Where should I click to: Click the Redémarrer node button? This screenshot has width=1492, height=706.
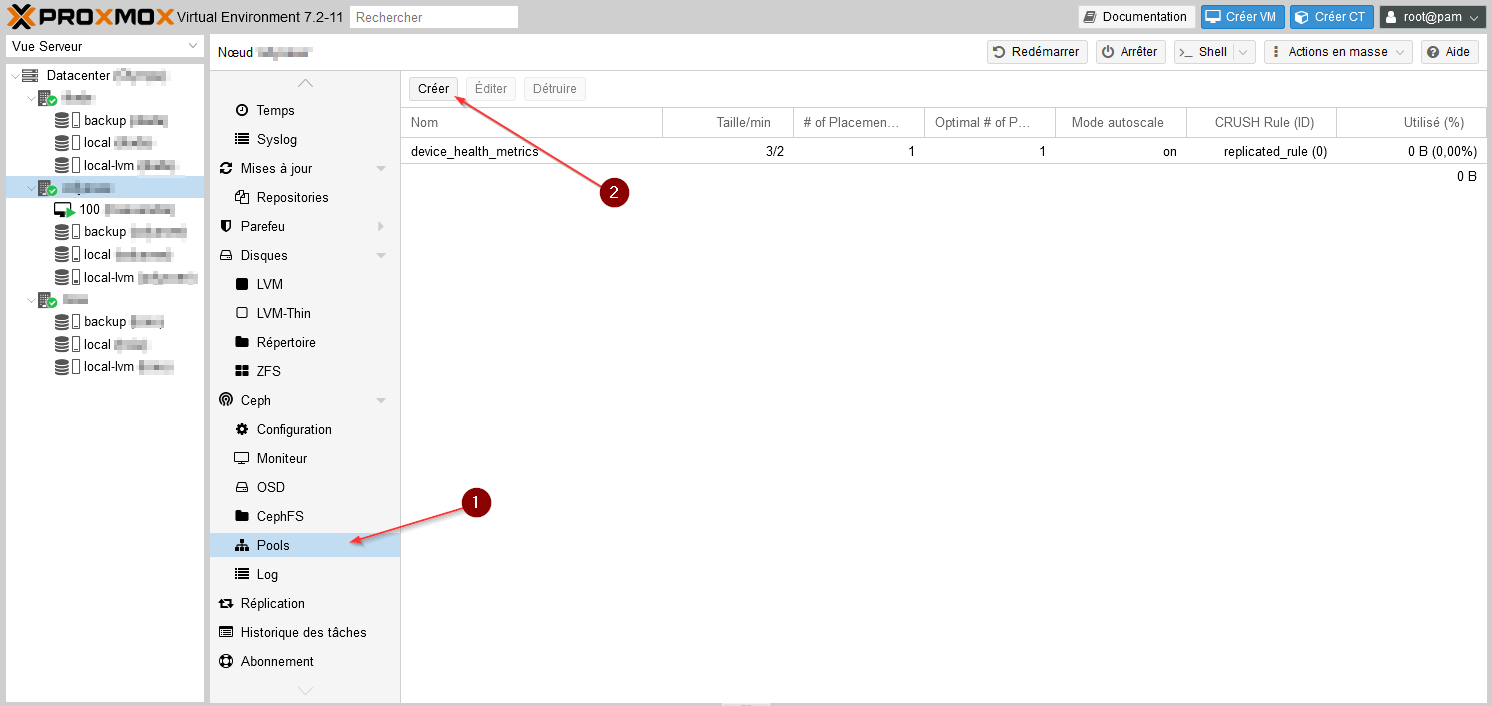pyautogui.click(x=1036, y=52)
